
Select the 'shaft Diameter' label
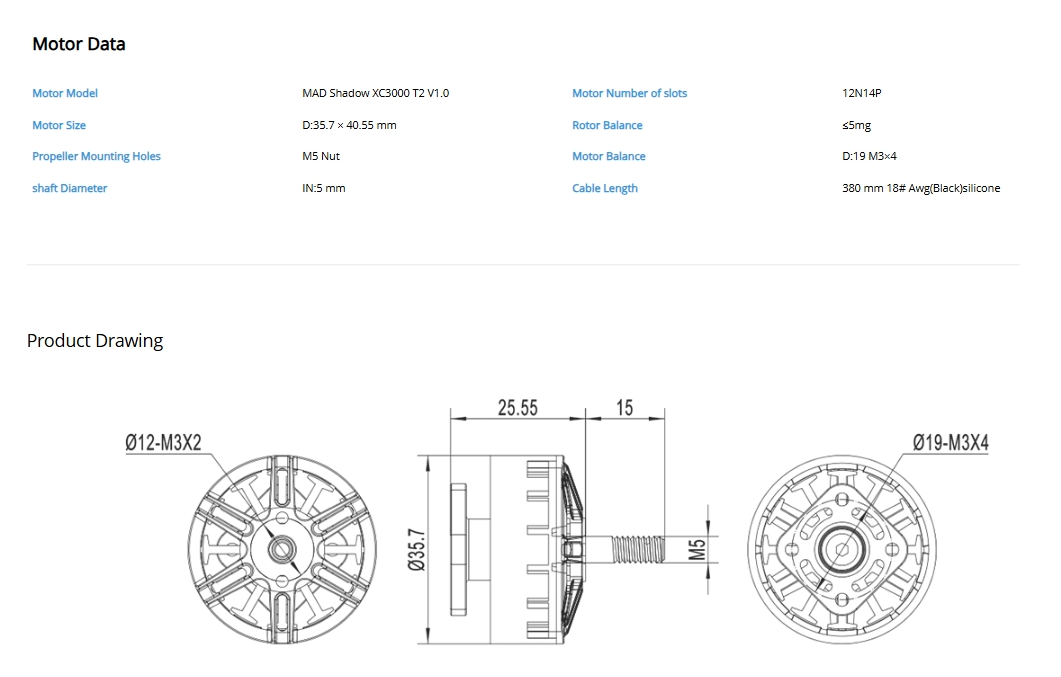(x=70, y=188)
